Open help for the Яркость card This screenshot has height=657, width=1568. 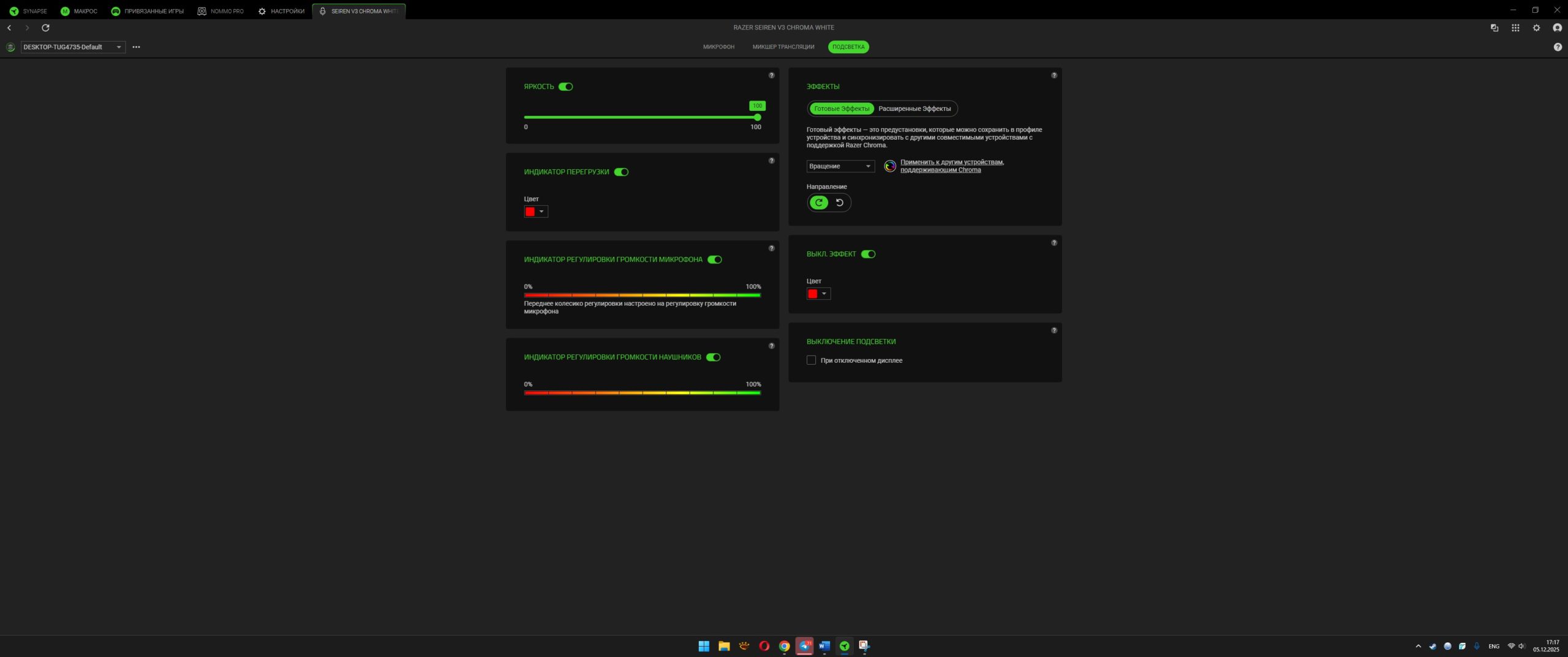[x=772, y=75]
